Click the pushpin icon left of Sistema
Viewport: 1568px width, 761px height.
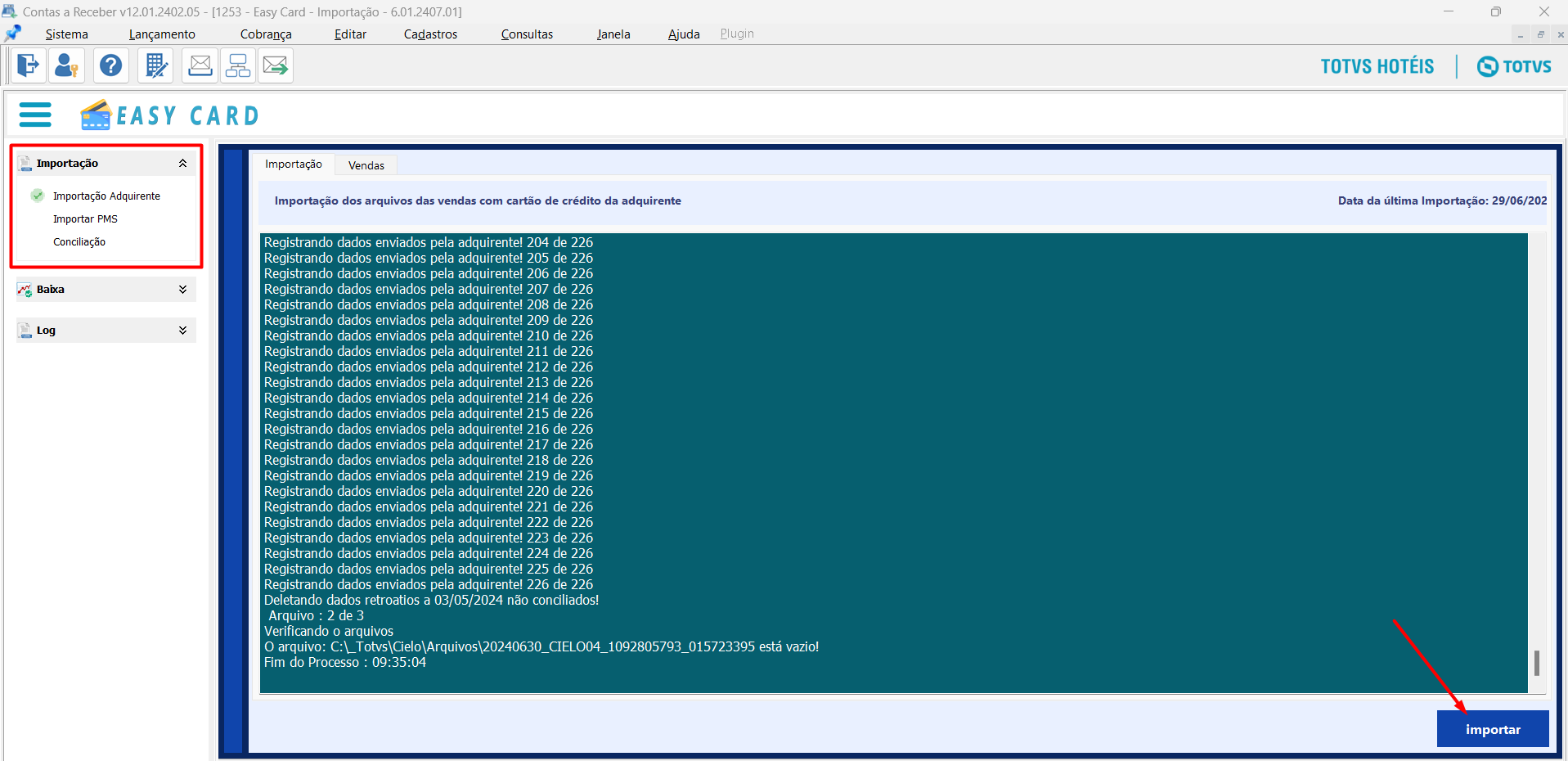13,34
